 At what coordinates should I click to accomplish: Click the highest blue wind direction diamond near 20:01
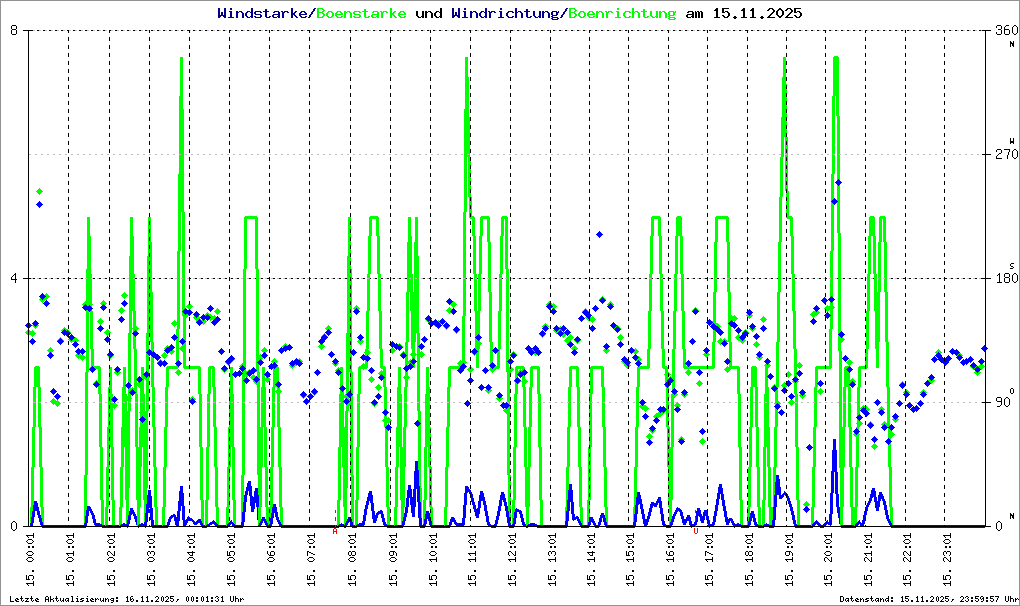pos(838,182)
